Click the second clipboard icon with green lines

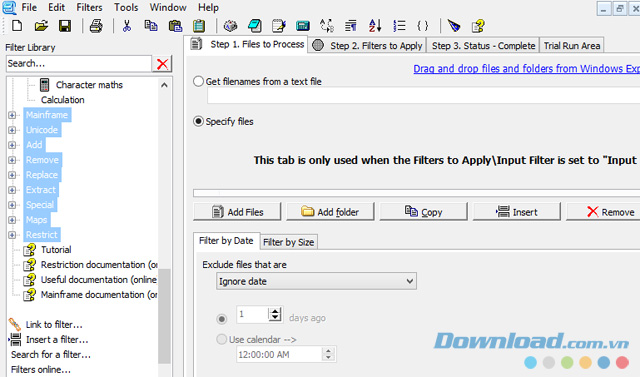tap(199, 26)
